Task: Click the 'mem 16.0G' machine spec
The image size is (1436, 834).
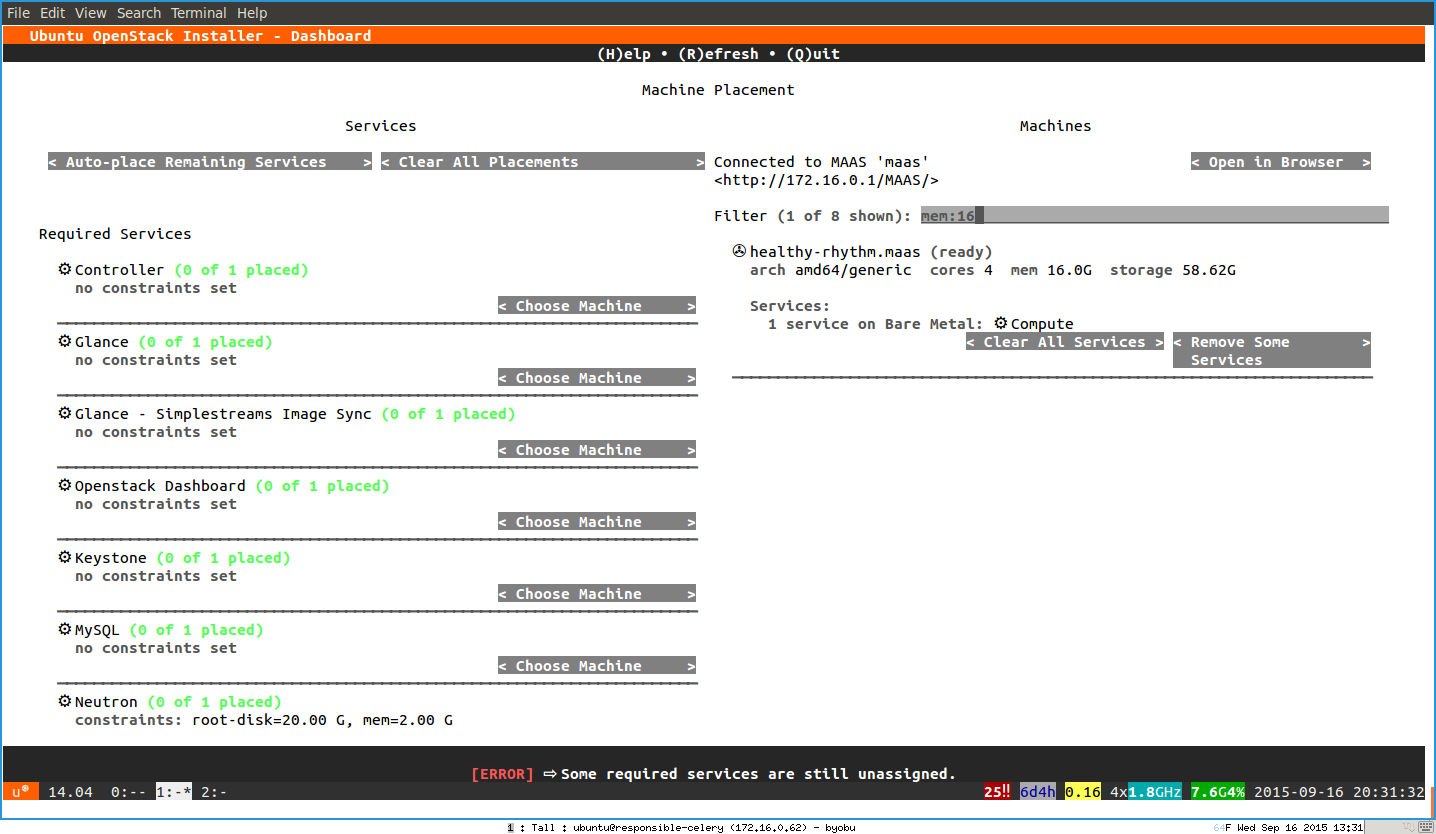Action: point(1051,270)
